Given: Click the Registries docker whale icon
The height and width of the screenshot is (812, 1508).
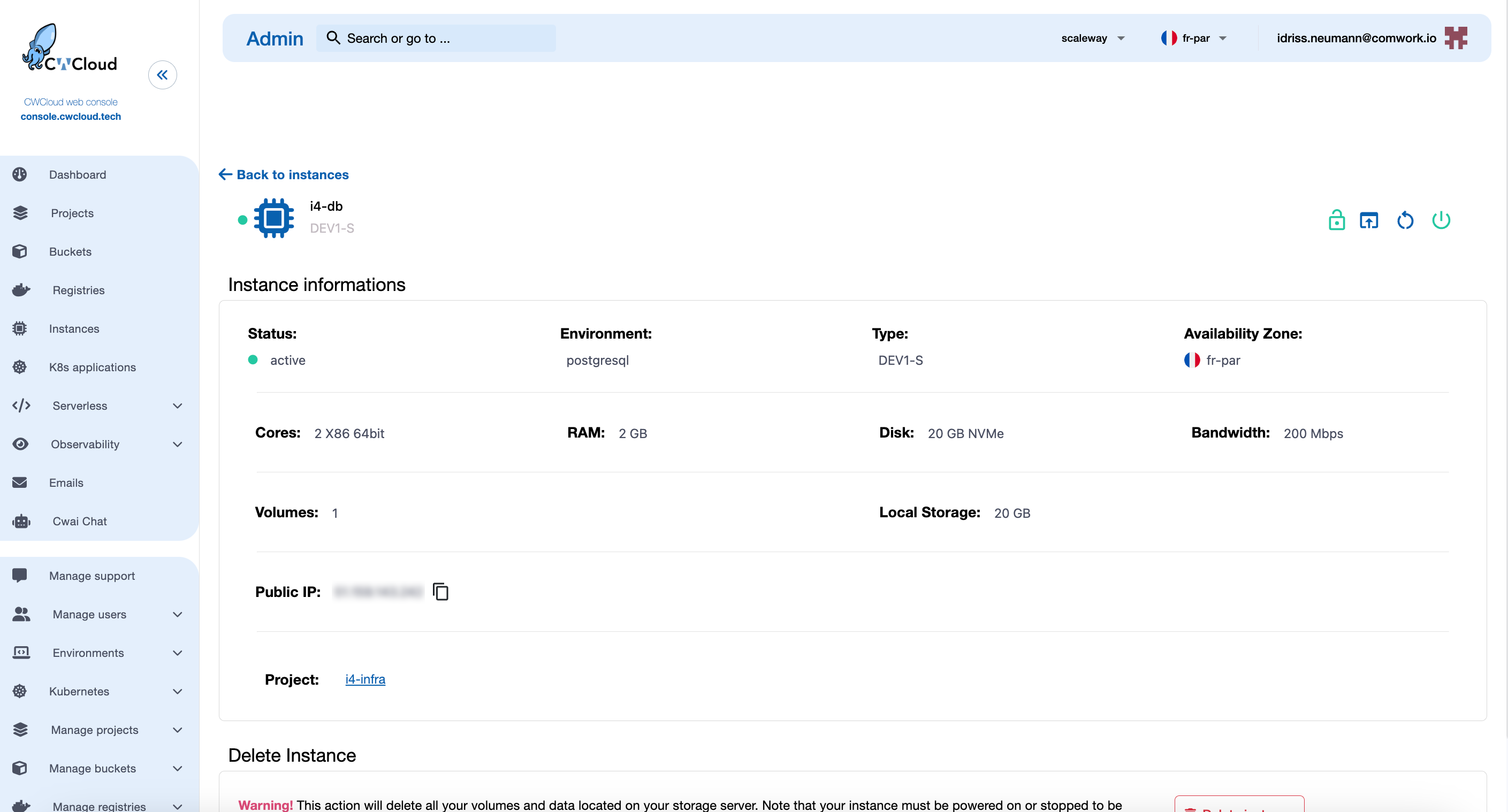Looking at the screenshot, I should point(21,290).
